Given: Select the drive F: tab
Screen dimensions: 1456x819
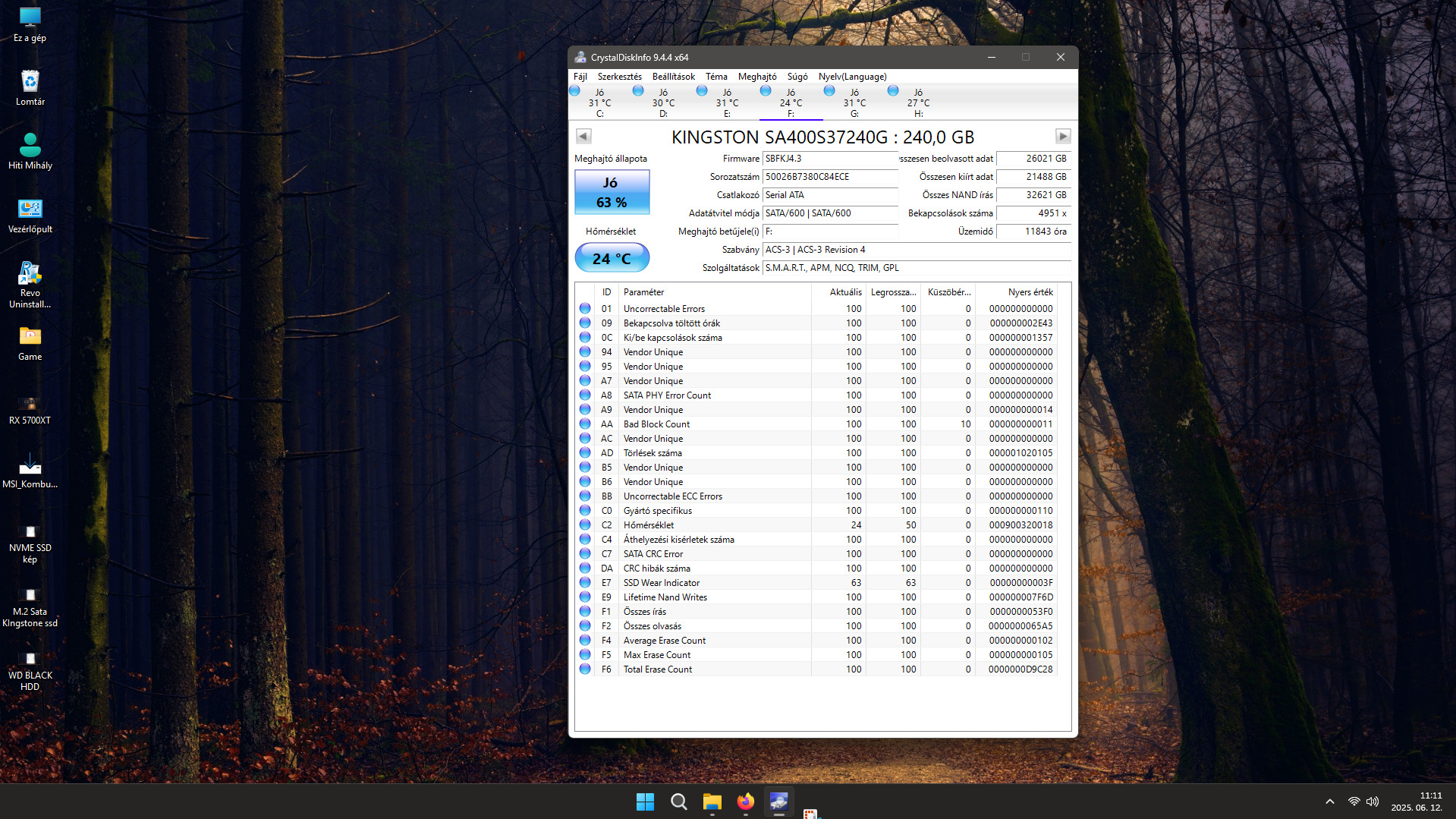Looking at the screenshot, I should pyautogui.click(x=791, y=102).
